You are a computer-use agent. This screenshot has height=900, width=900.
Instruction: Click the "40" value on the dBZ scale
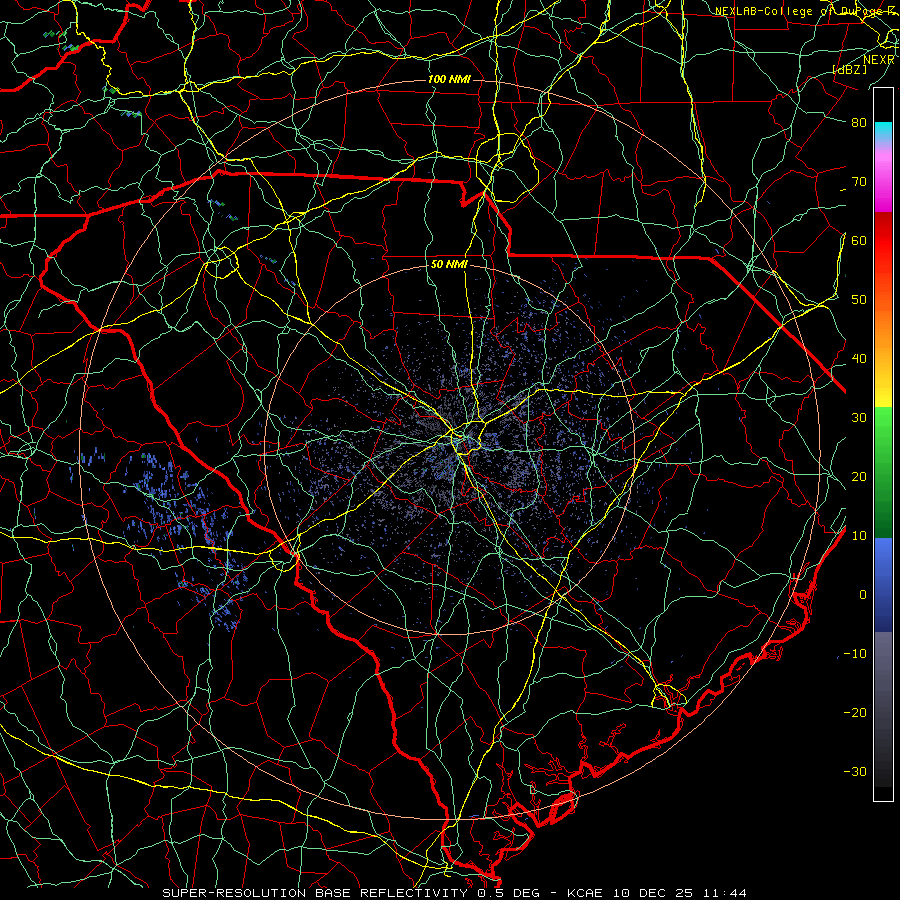(859, 359)
